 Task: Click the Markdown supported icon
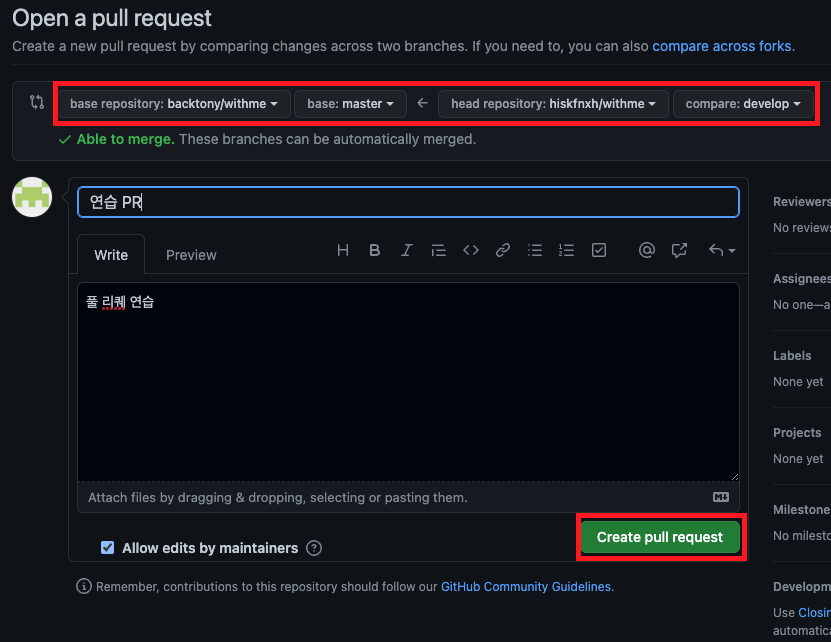click(x=721, y=497)
